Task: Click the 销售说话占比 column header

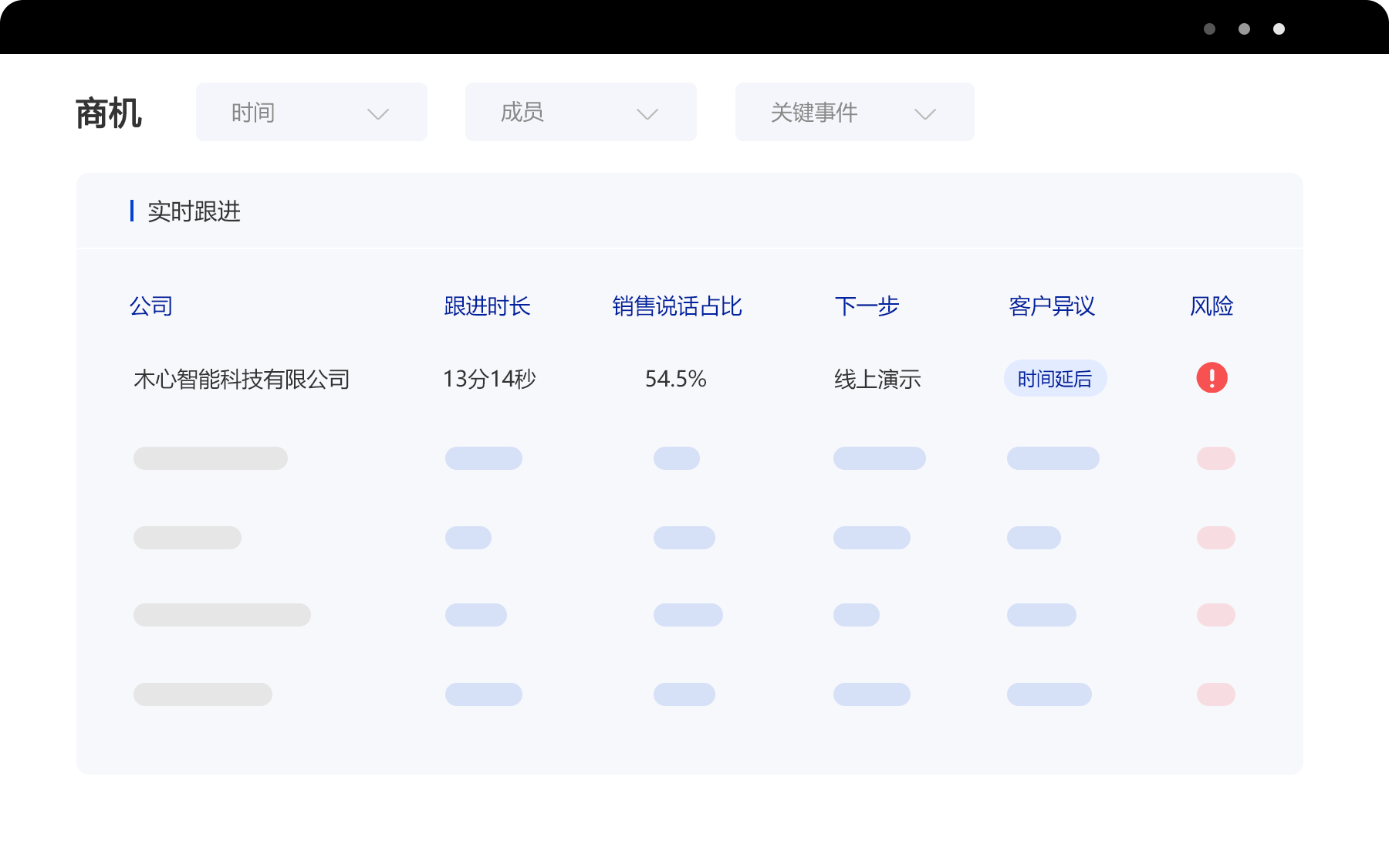Action: pos(677,306)
